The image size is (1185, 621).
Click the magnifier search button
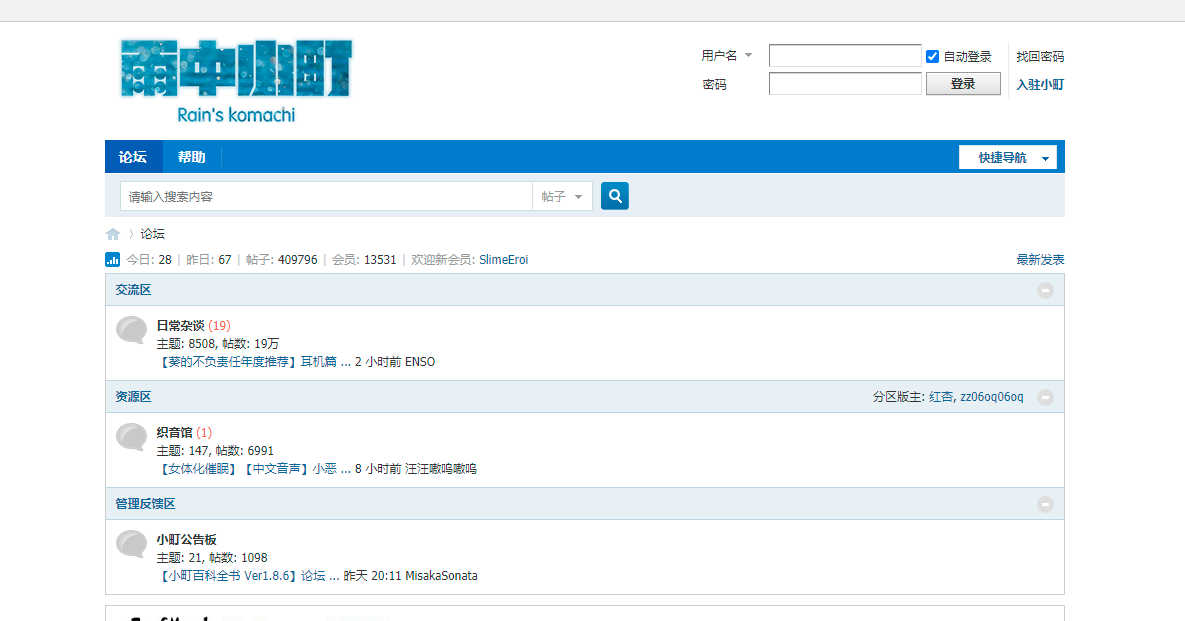point(614,196)
